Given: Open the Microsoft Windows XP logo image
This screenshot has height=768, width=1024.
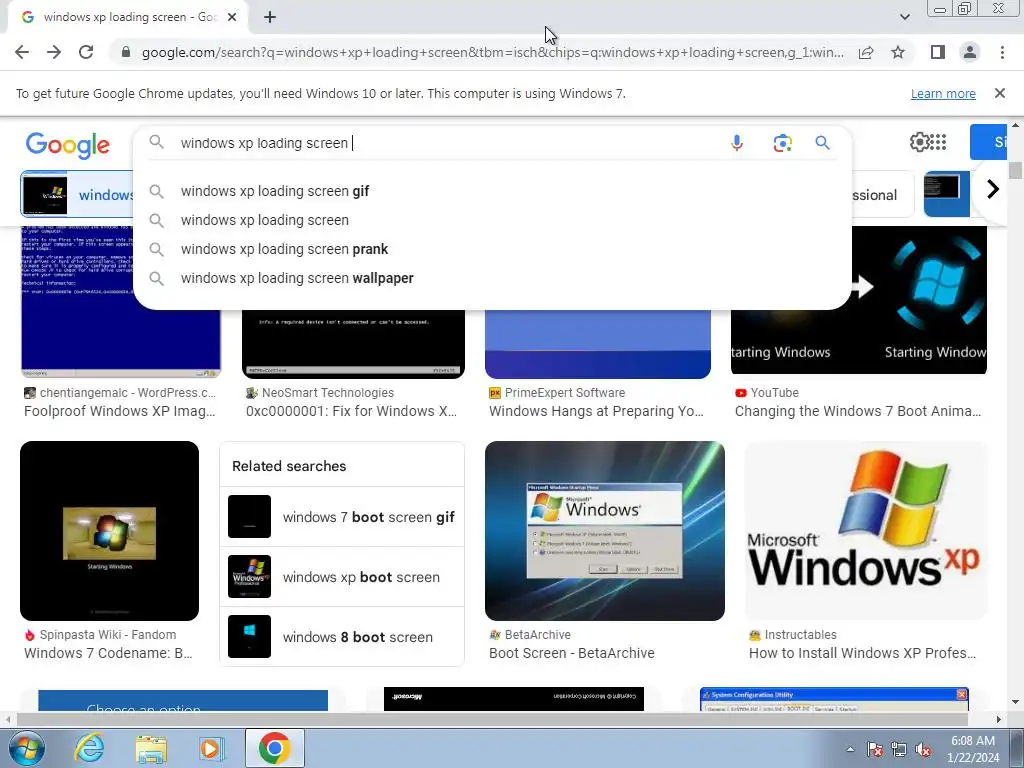Looking at the screenshot, I should [x=865, y=531].
